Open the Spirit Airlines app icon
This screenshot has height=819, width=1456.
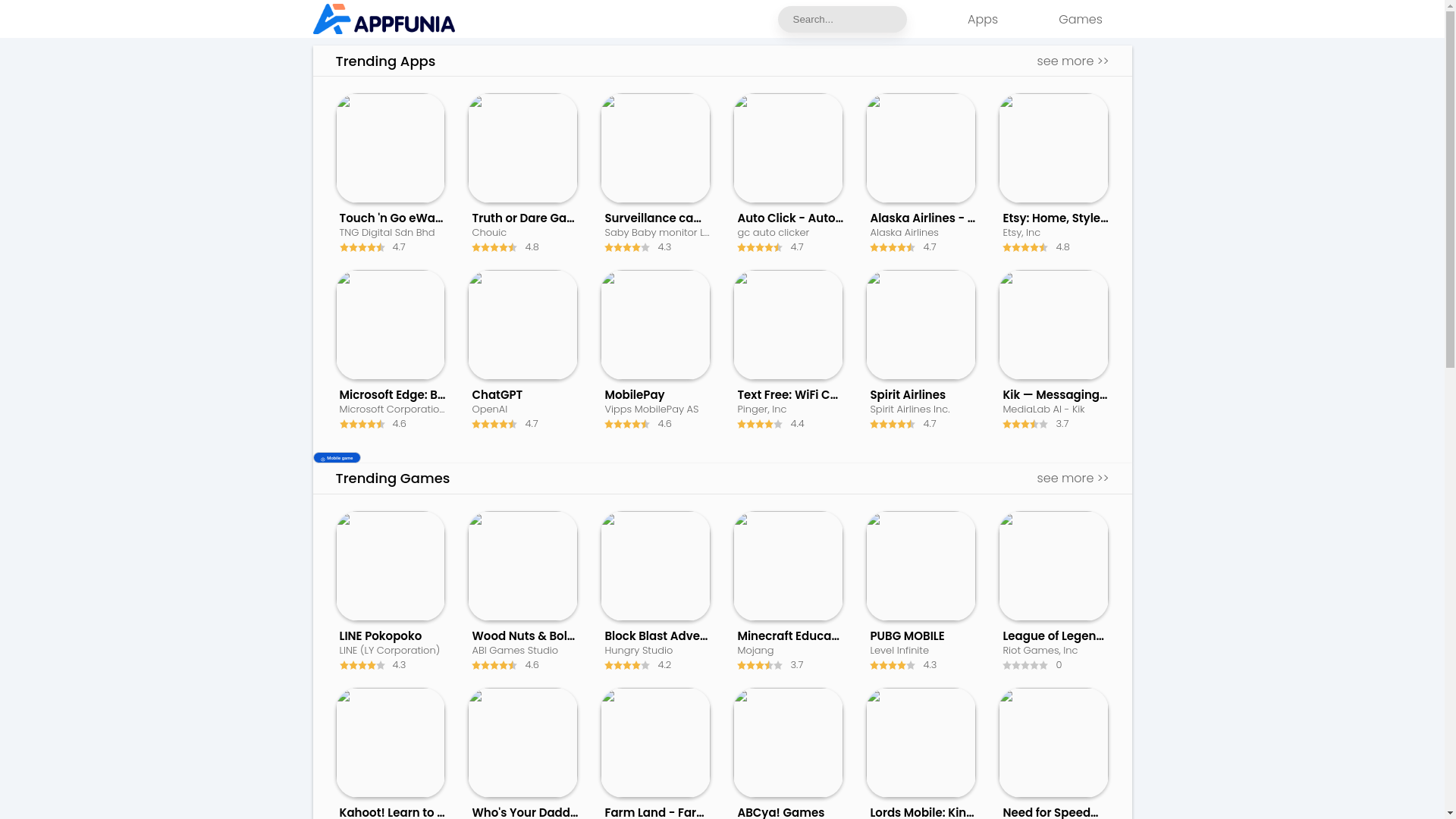pos(921,325)
